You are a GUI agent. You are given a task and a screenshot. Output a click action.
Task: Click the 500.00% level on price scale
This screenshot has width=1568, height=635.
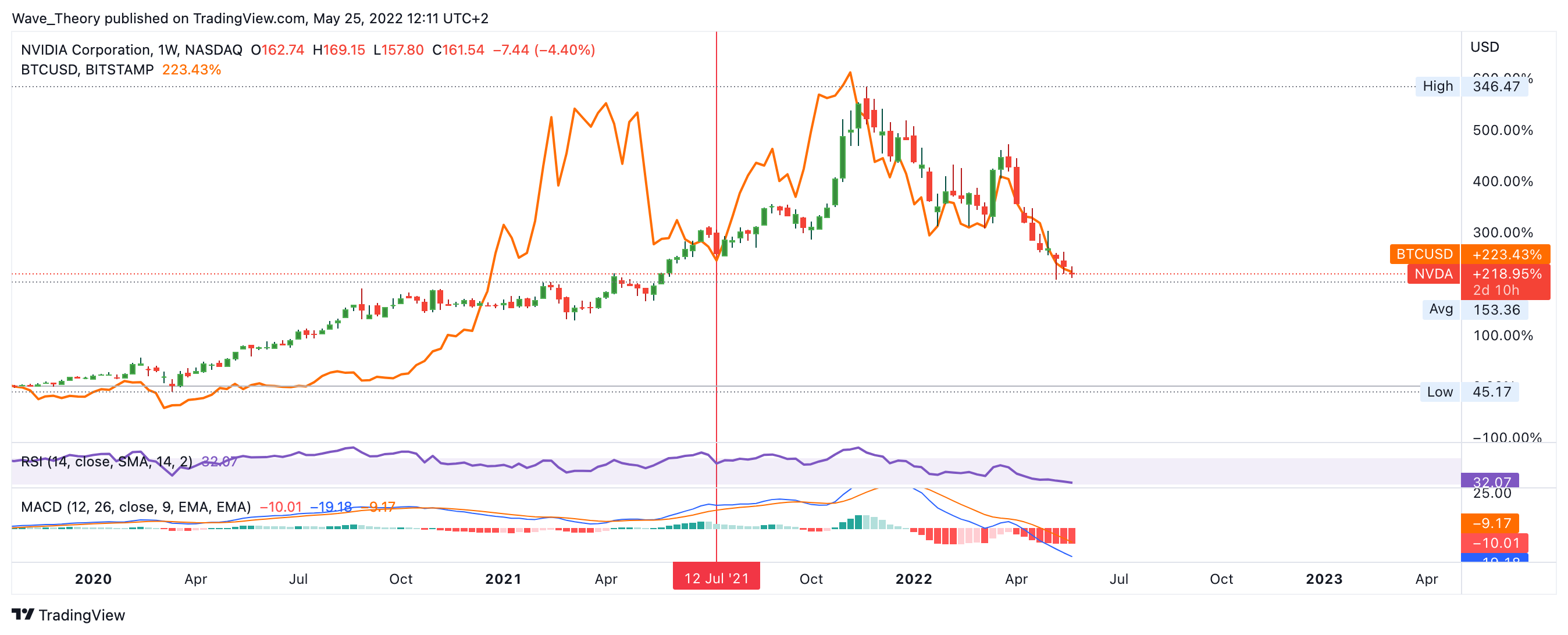click(1502, 130)
